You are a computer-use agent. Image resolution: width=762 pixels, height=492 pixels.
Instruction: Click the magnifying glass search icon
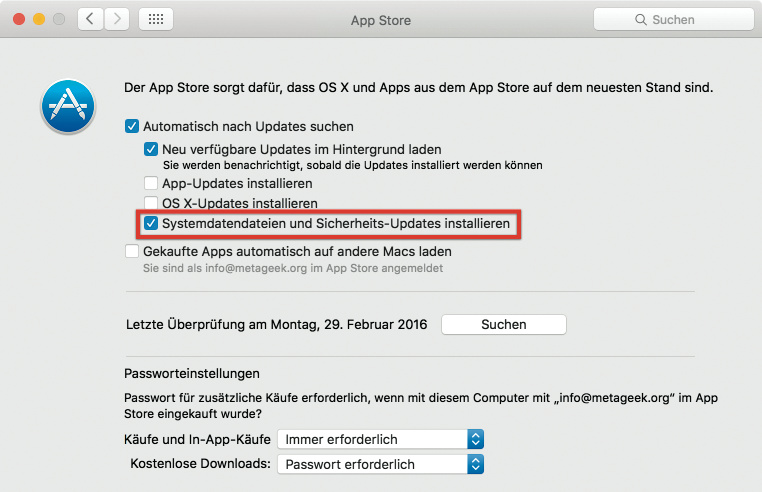[x=641, y=20]
